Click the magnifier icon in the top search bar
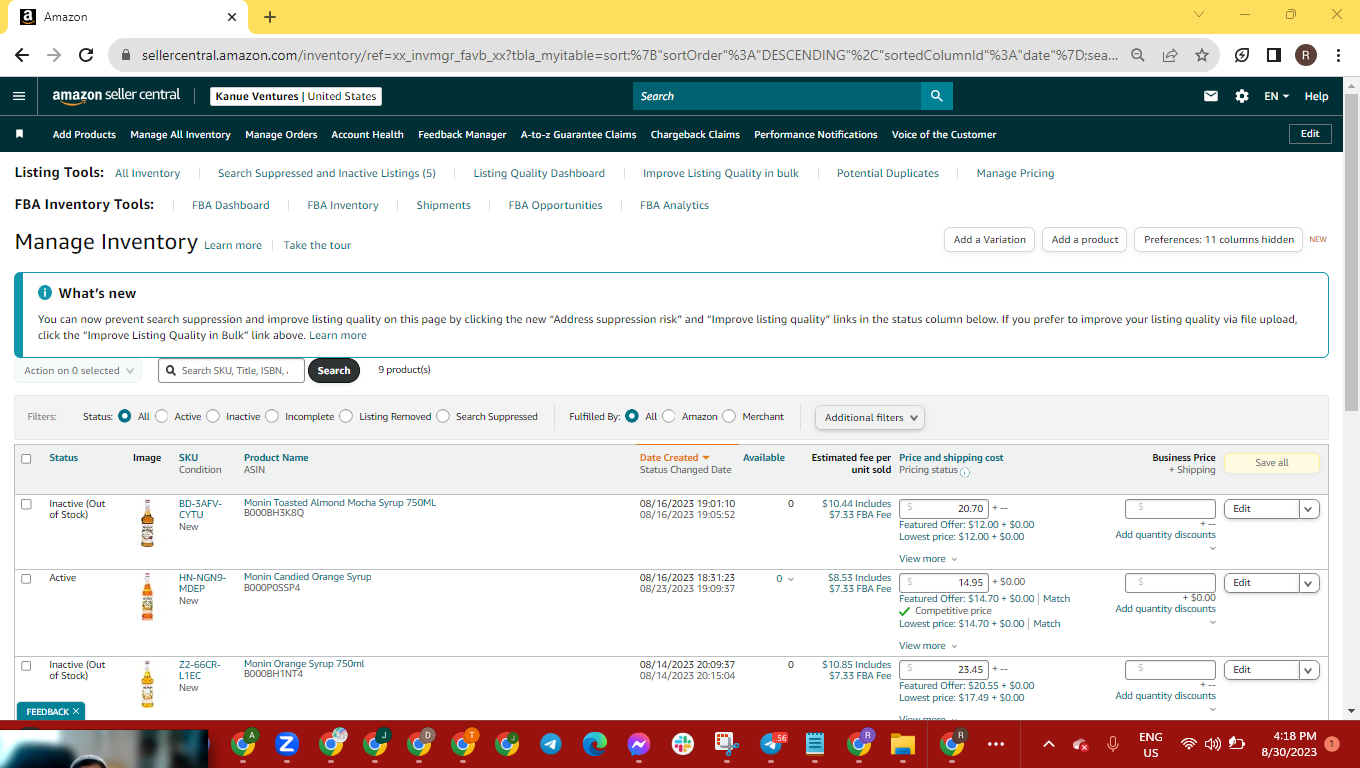The width and height of the screenshot is (1360, 768). click(937, 96)
